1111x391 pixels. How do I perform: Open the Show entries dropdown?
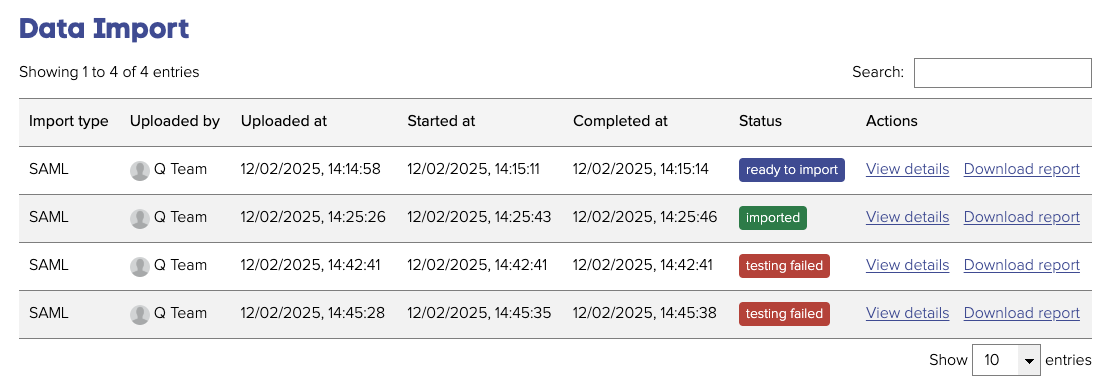(x=1006, y=360)
